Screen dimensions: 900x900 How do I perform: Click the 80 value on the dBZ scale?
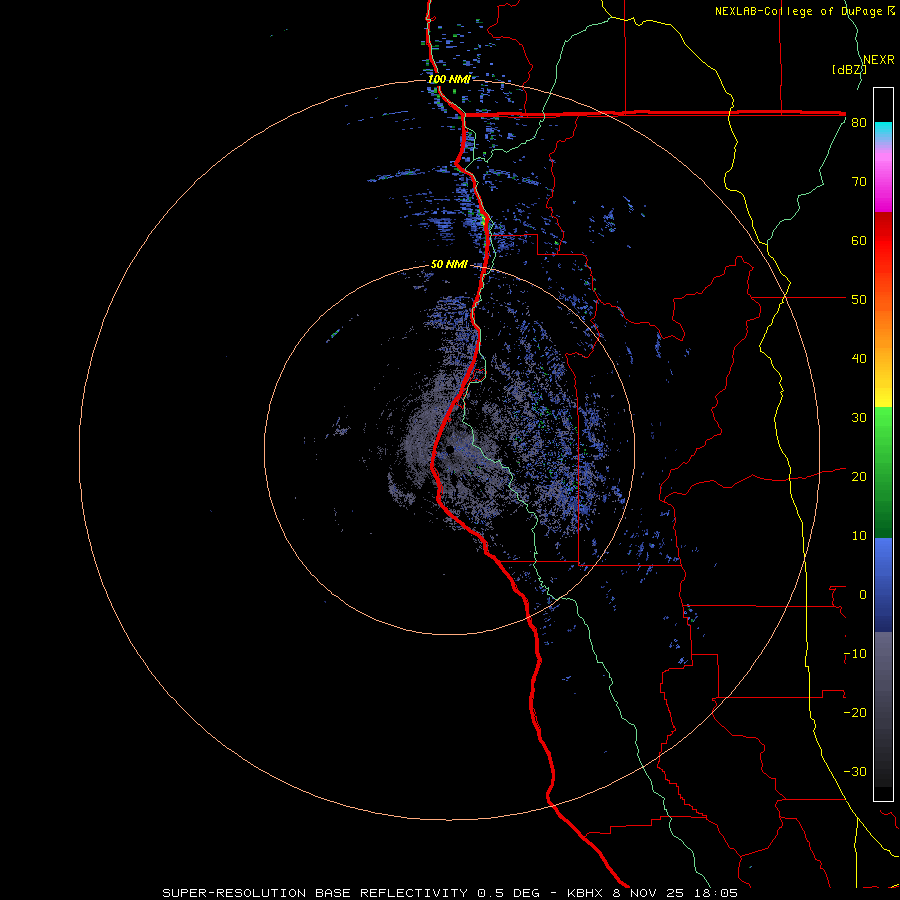point(859,123)
